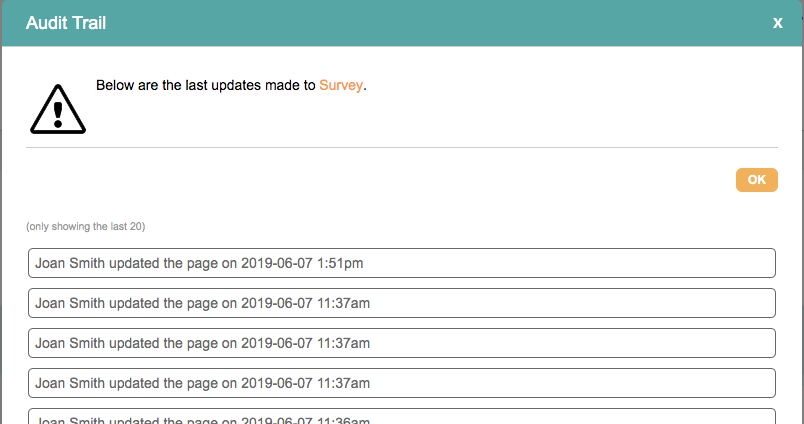Click the time in the third 11:37am entry
Screen dimensions: 804x424
click(x=344, y=383)
